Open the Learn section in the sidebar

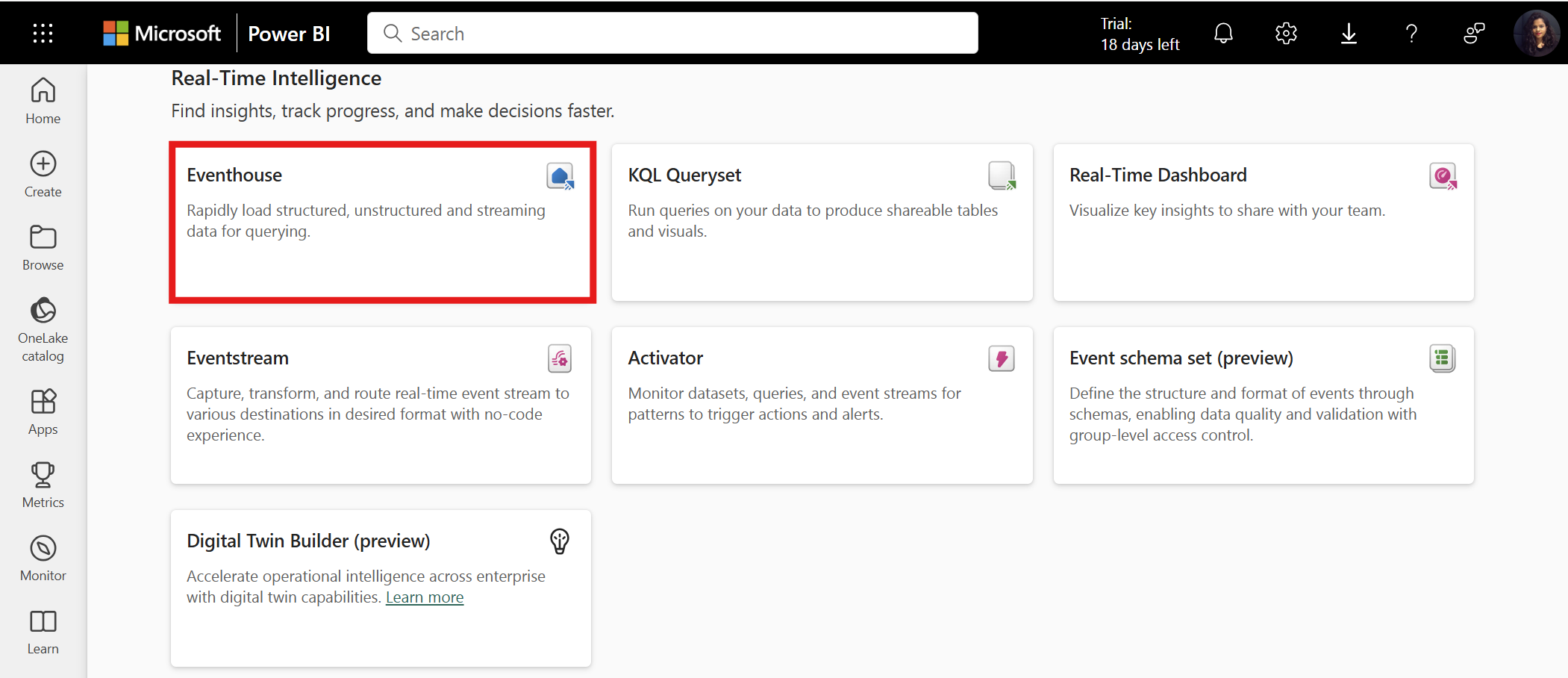(43, 631)
